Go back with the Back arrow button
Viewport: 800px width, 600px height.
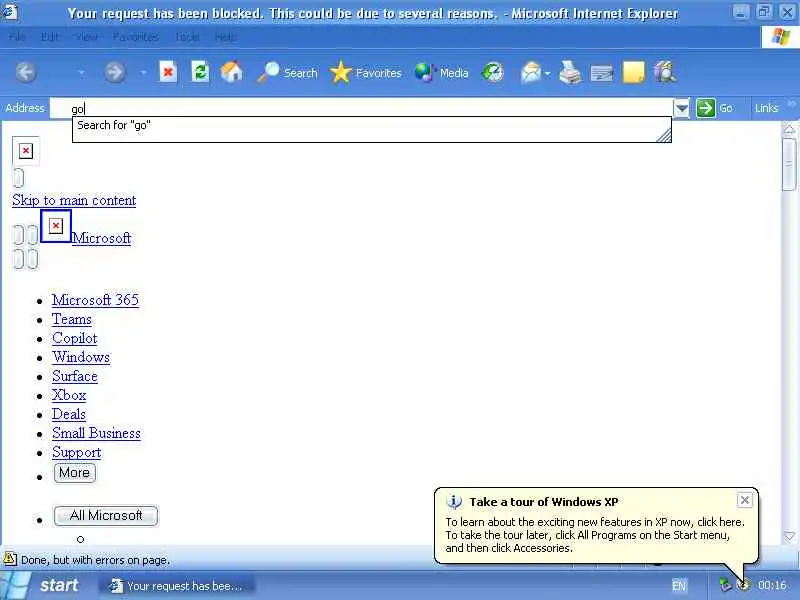tap(26, 73)
